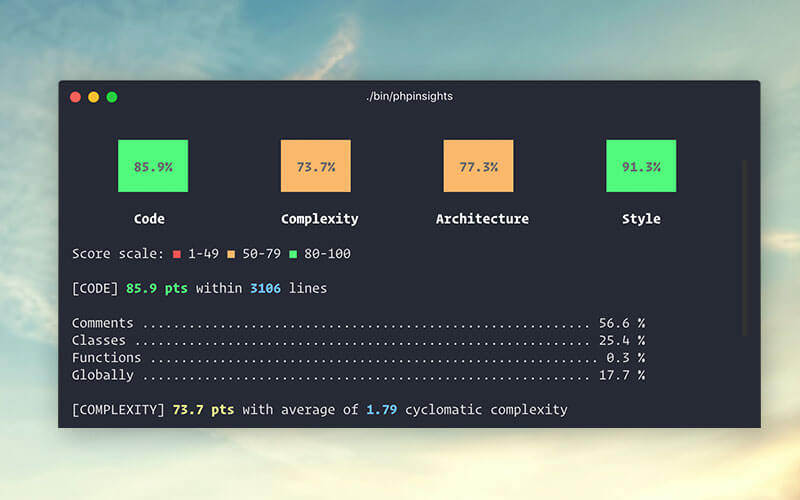This screenshot has width=800, height=500.
Task: Click the ./bin/phpinsights window title
Action: [x=409, y=96]
